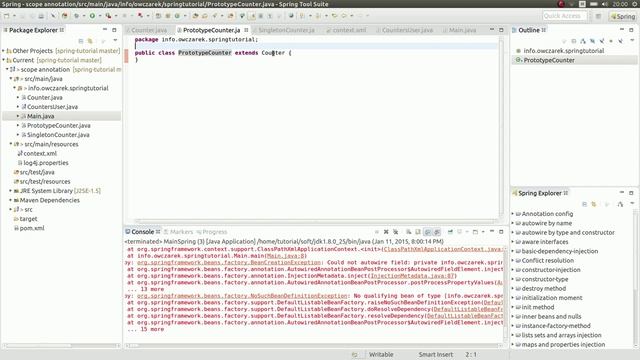The image size is (640, 360).
Task: Collapse the src/main/java folder
Action: (x=11, y=79)
